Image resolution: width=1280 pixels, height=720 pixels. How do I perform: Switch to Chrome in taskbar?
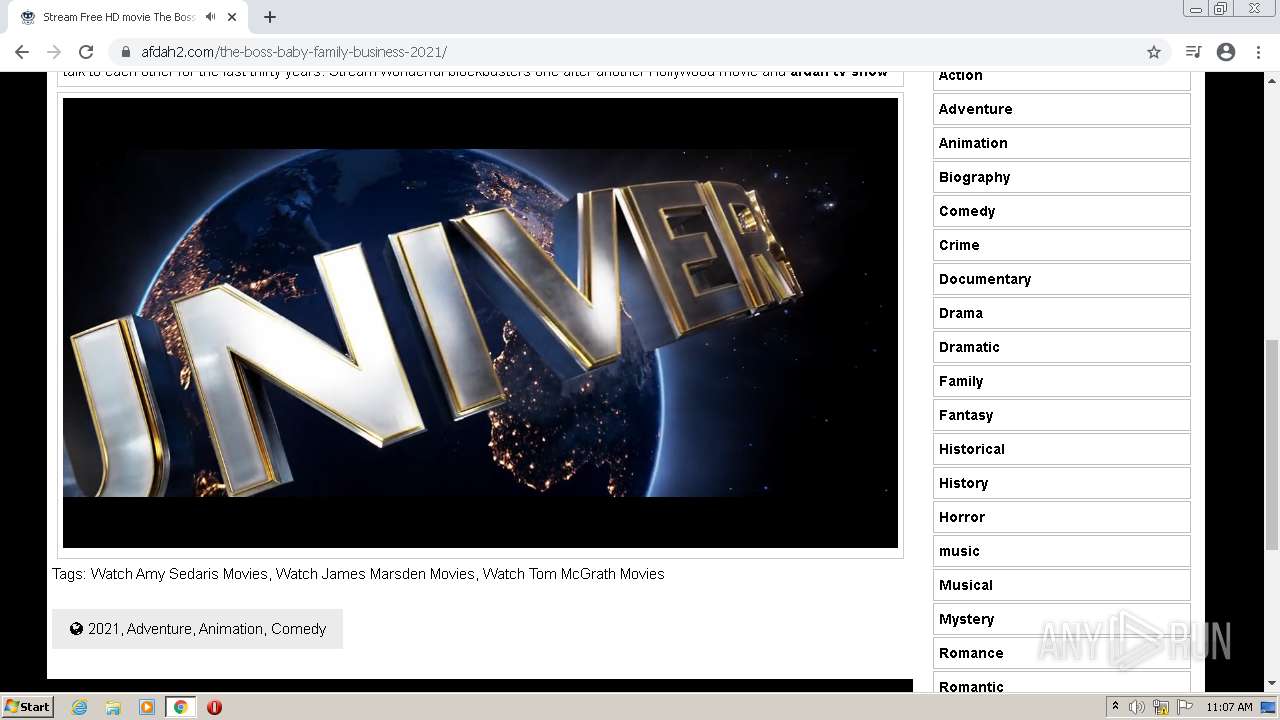coord(180,707)
